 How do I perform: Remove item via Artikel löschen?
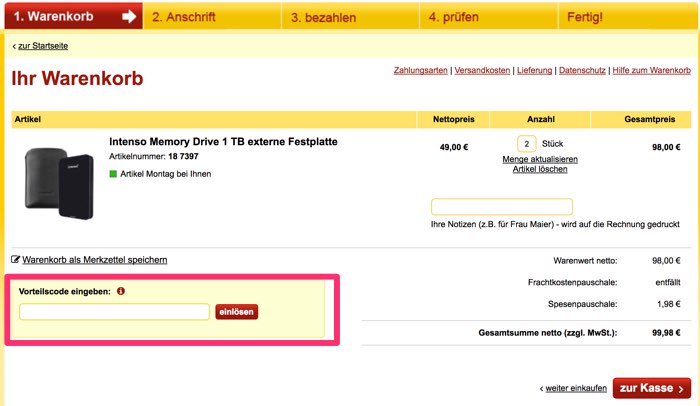point(540,169)
